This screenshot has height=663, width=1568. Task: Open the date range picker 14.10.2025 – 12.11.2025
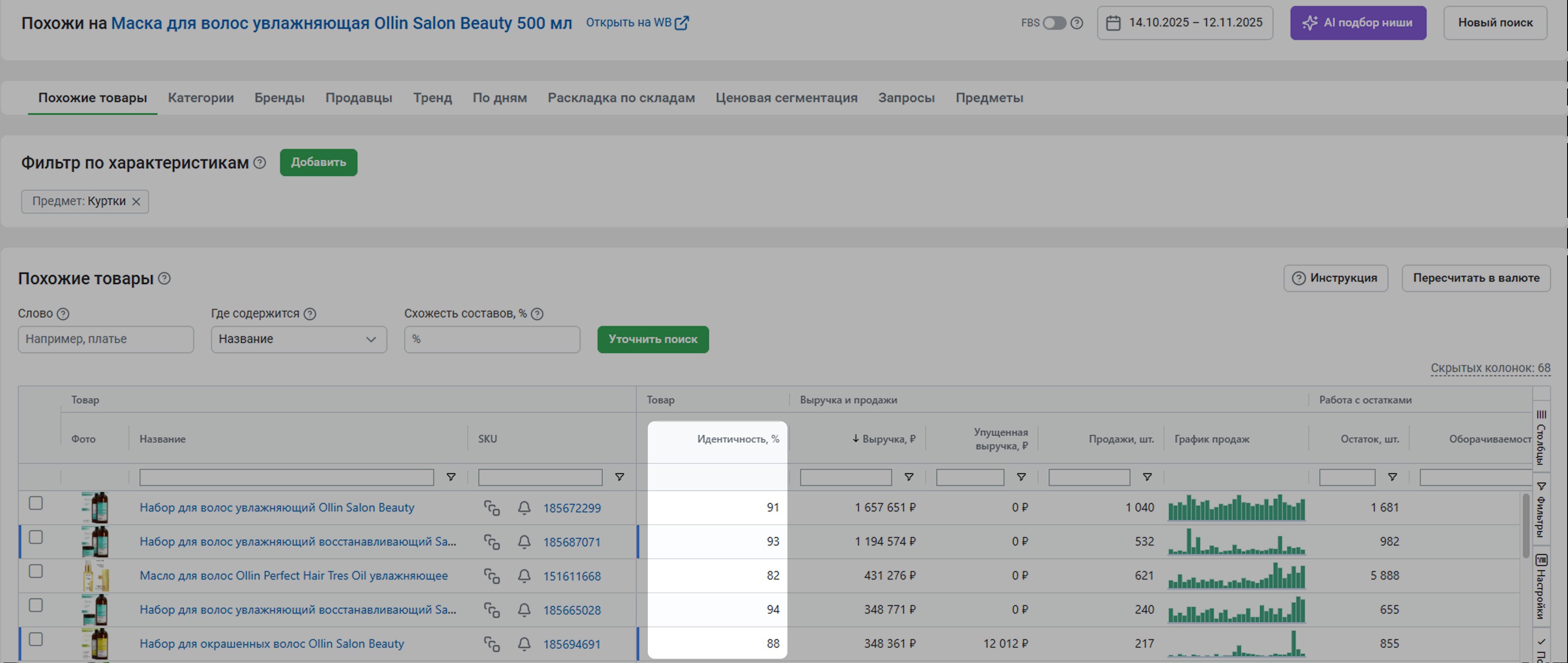(1185, 23)
